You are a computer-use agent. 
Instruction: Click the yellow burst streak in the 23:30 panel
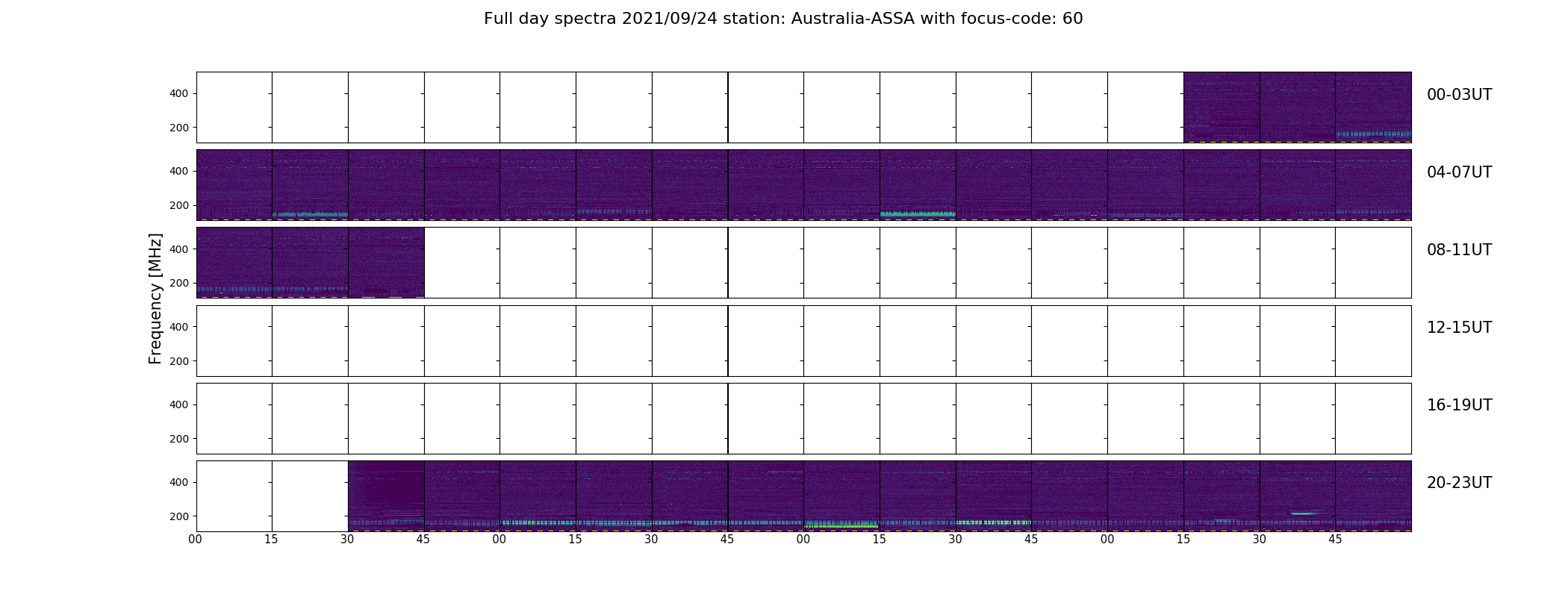pyautogui.click(x=1304, y=513)
